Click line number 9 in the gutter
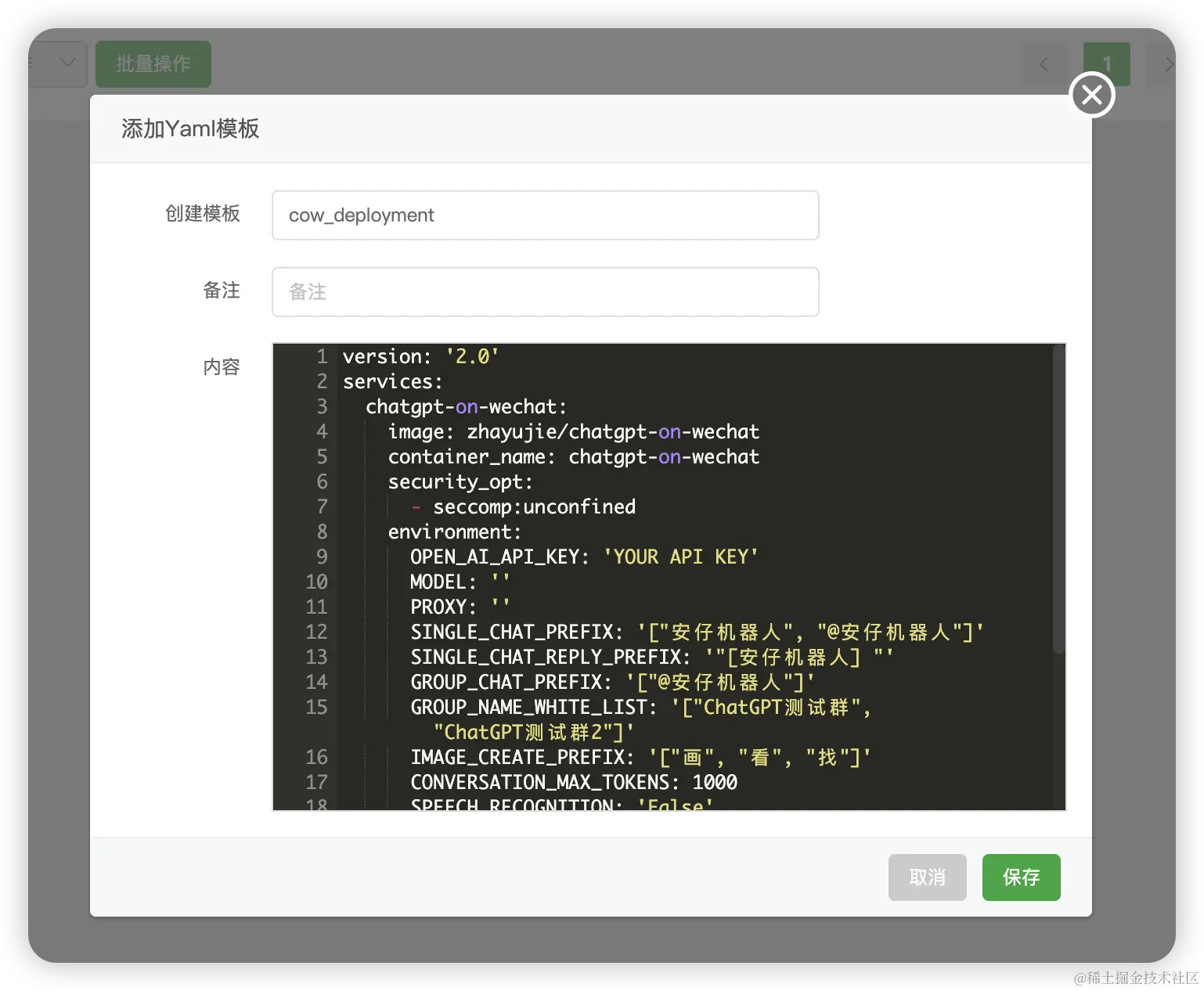Image resolution: width=1204 pixels, height=991 pixels. [322, 557]
